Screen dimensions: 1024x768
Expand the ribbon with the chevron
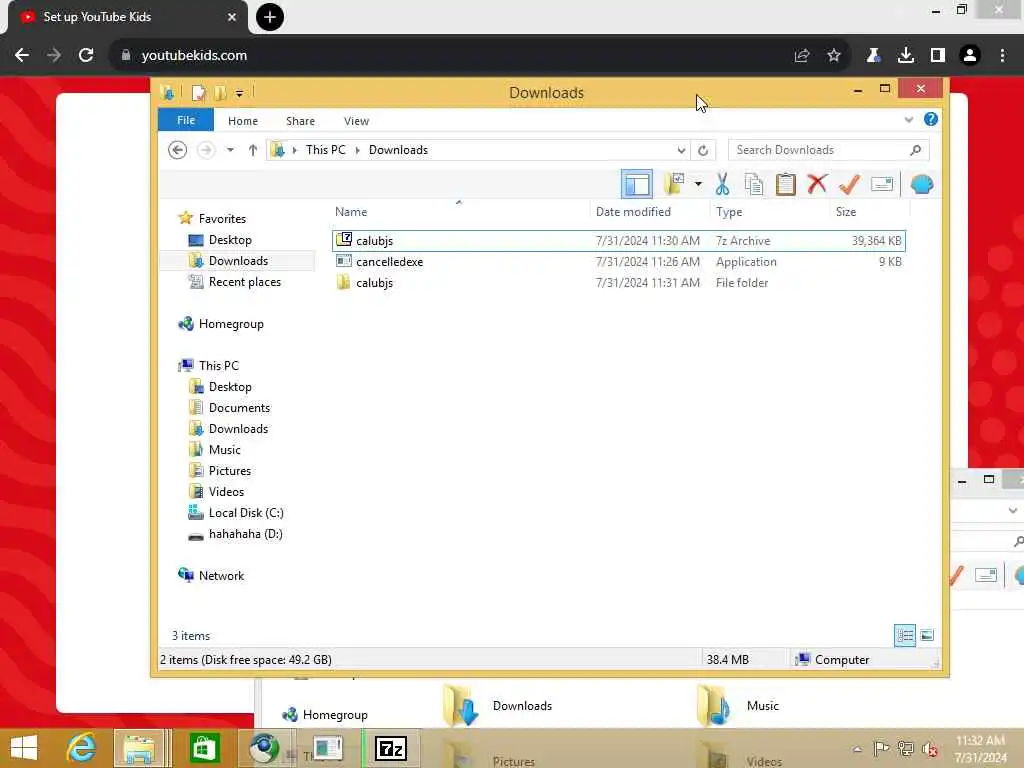click(x=908, y=120)
